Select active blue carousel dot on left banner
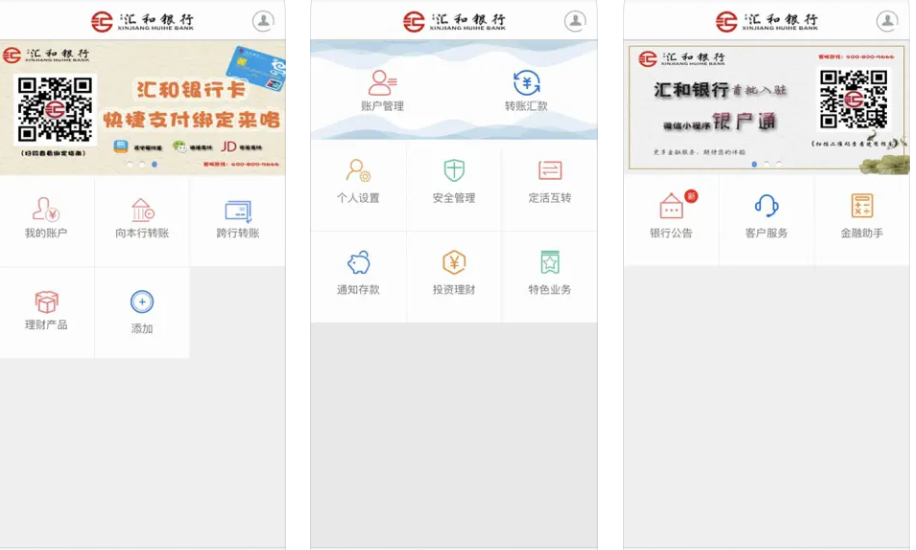 [x=154, y=164]
